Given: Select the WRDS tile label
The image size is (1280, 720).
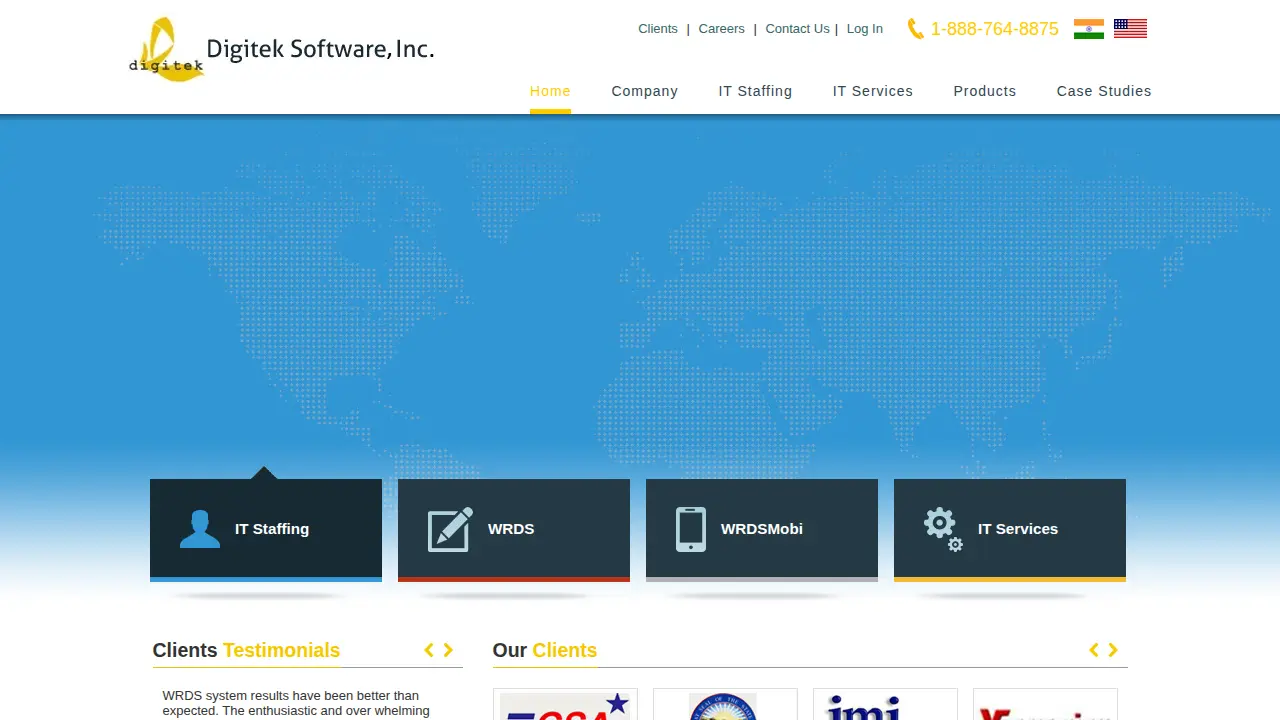Looking at the screenshot, I should pyautogui.click(x=511, y=529).
